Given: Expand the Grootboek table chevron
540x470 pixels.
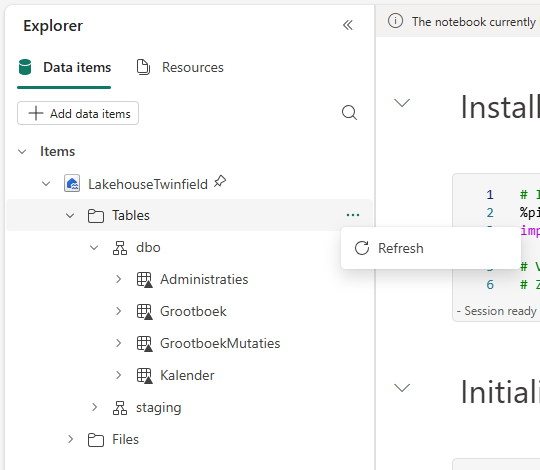Looking at the screenshot, I should 118,311.
